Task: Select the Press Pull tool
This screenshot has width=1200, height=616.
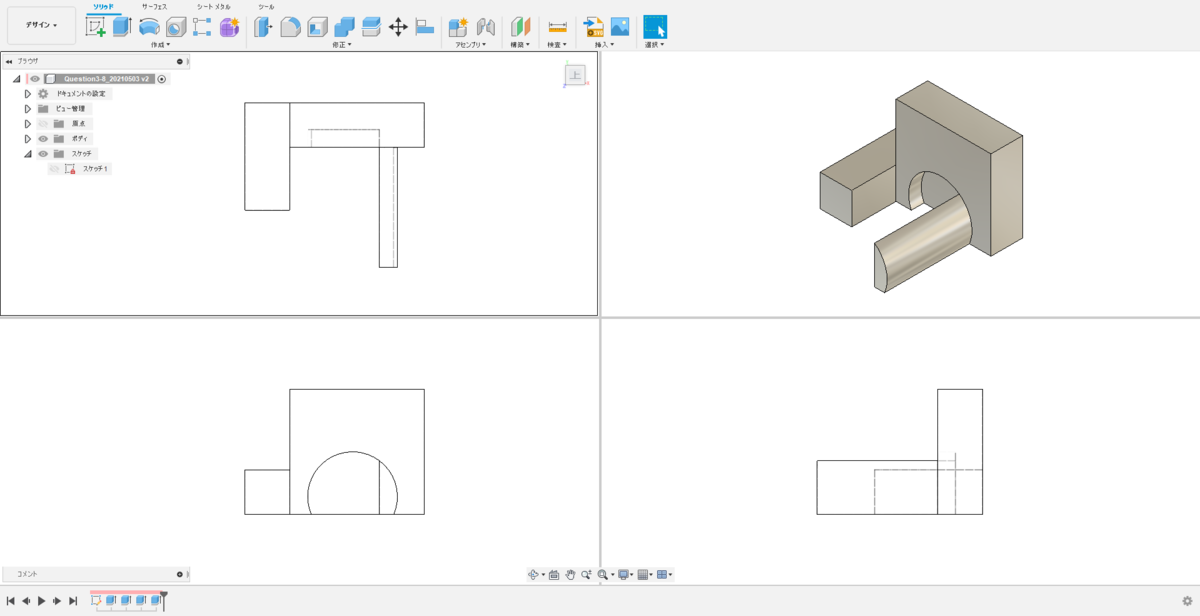Action: point(263,27)
